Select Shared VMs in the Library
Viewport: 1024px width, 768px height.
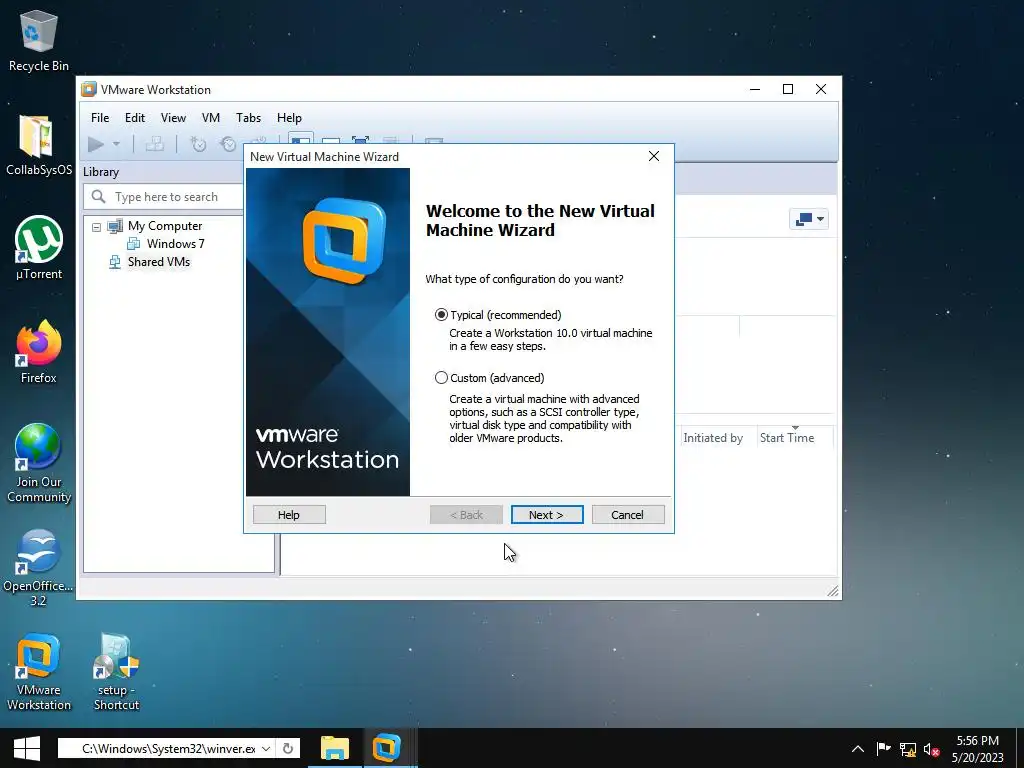[x=159, y=262]
